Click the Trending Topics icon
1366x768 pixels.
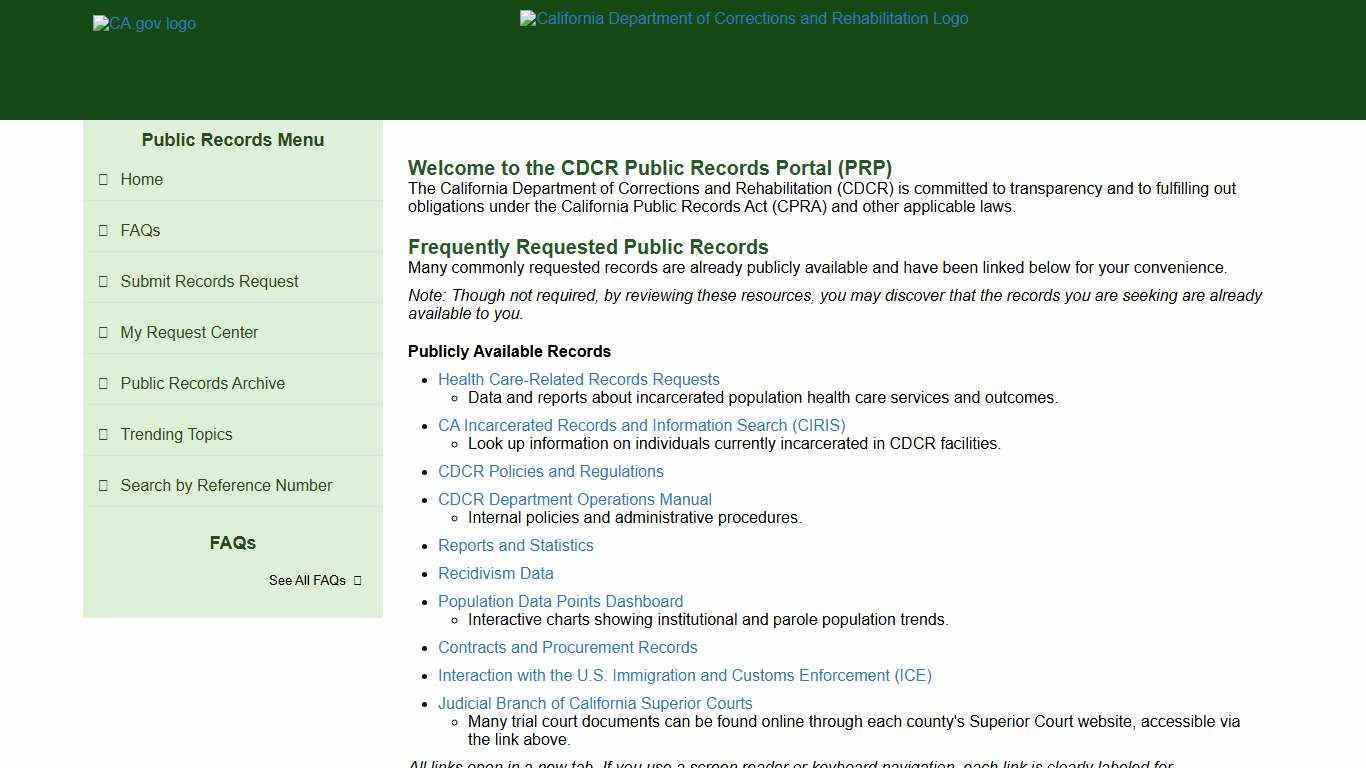tap(104, 434)
